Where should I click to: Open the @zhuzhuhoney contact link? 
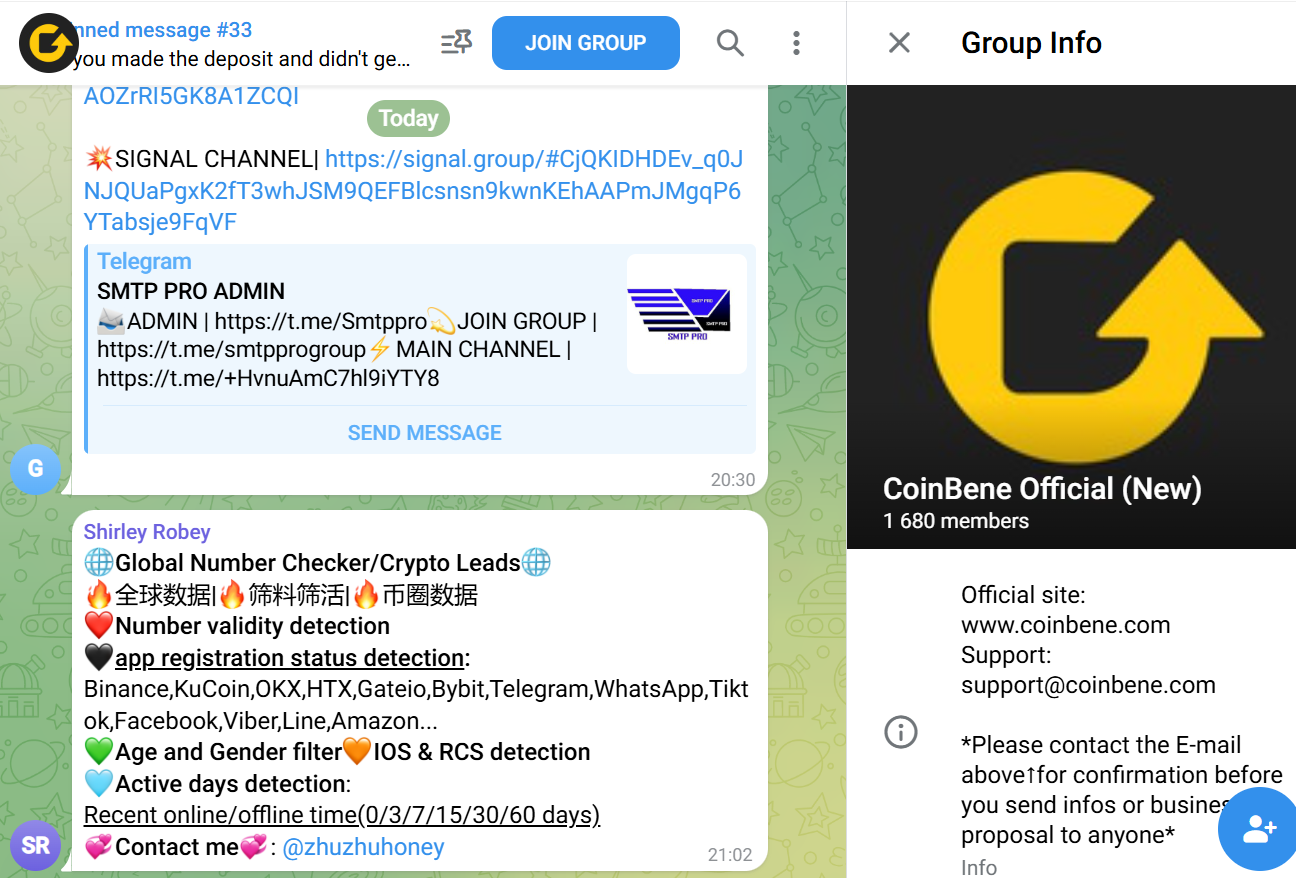tap(363, 847)
